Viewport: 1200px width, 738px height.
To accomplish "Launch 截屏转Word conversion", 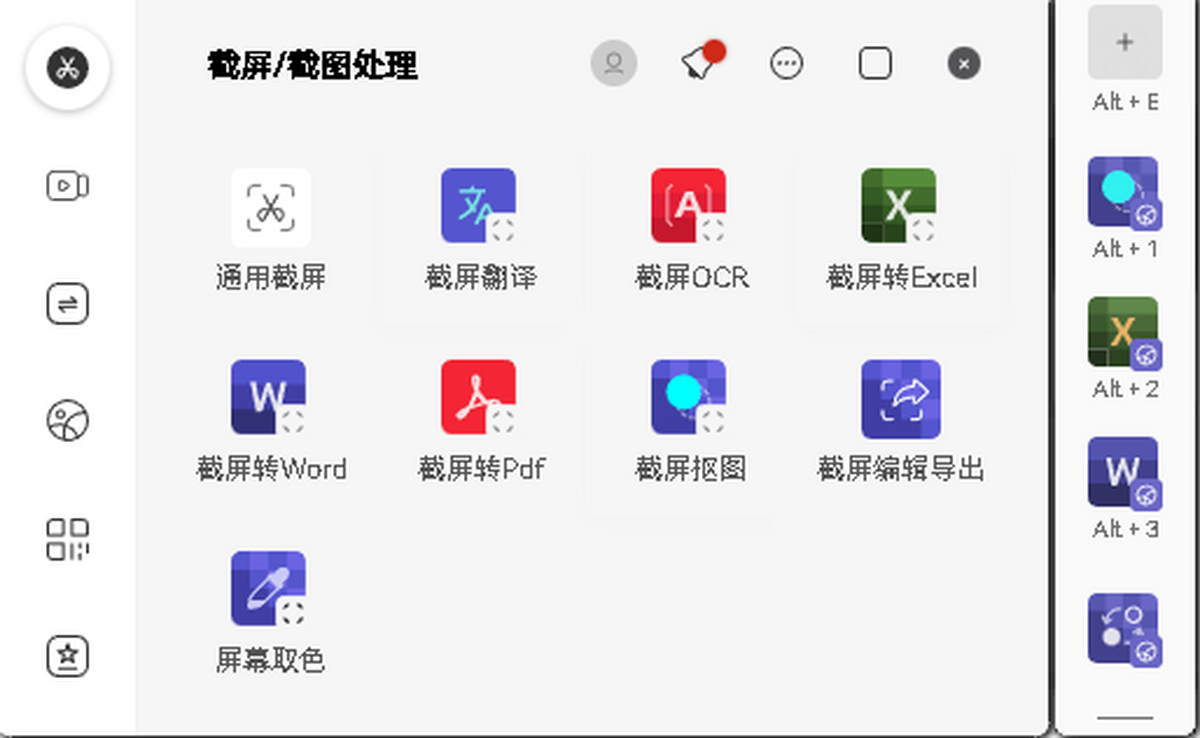I will pos(271,422).
